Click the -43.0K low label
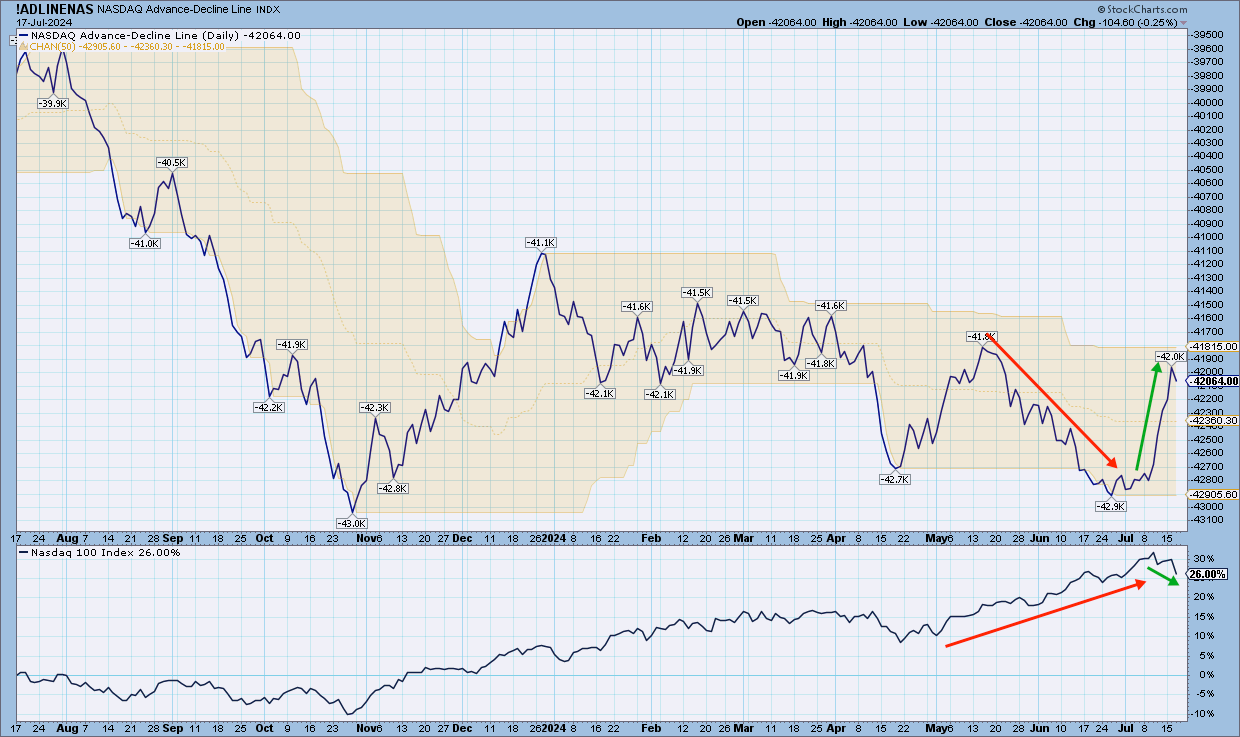1240x737 pixels. (352, 523)
